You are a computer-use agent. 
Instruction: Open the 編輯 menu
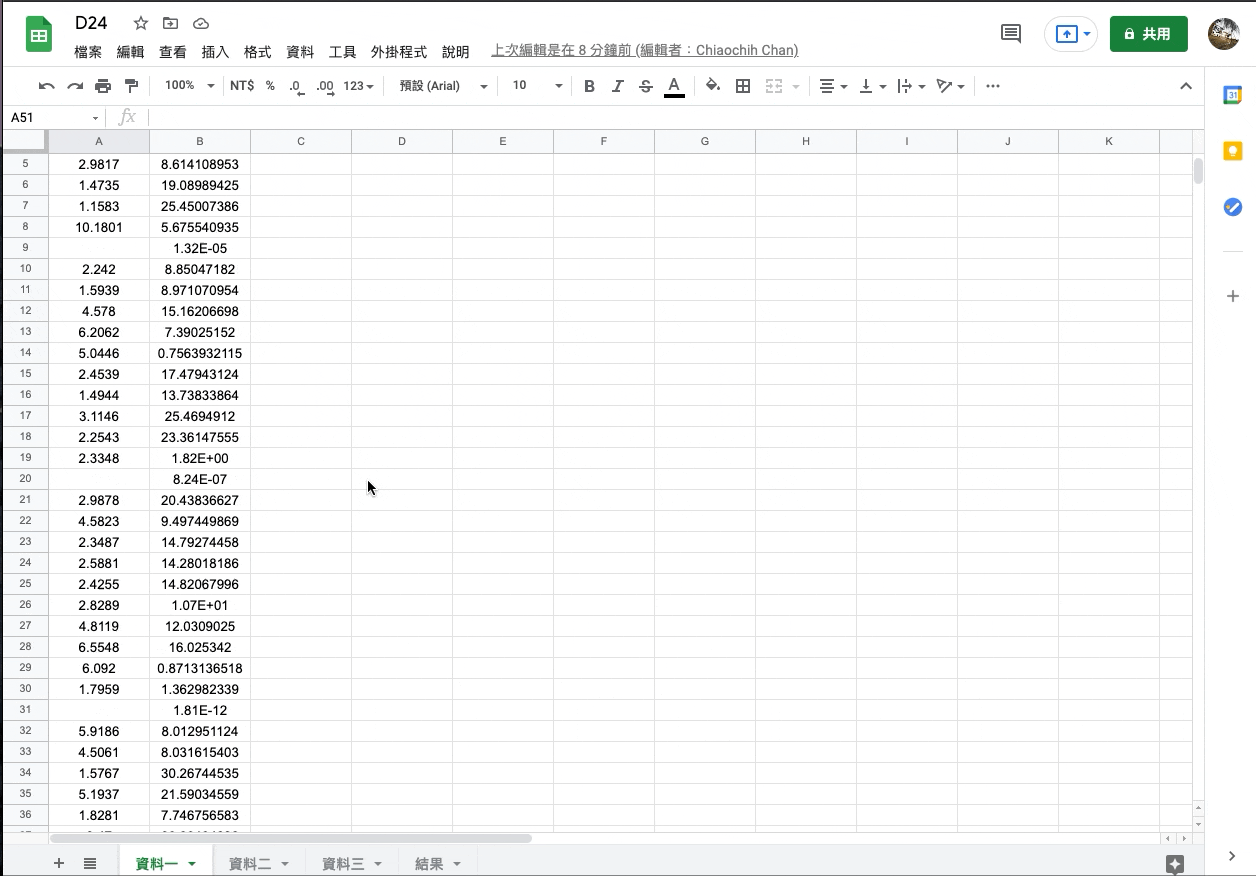[130, 51]
